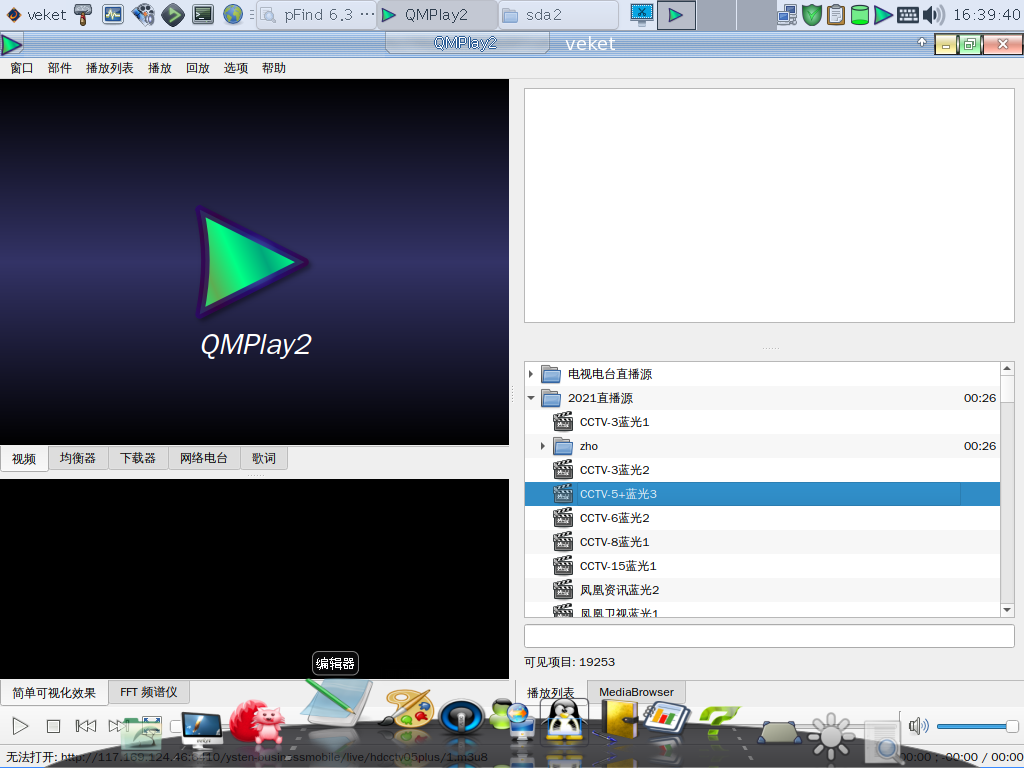Select CCTV-3蓝光2 in playlist

coord(762,470)
